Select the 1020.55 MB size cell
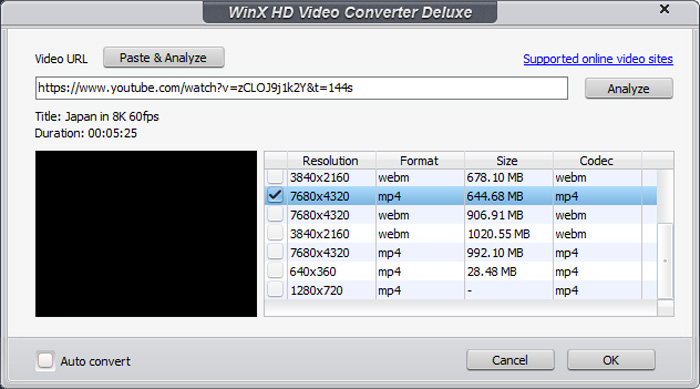Viewport: 700px width, 389px height. coord(509,234)
